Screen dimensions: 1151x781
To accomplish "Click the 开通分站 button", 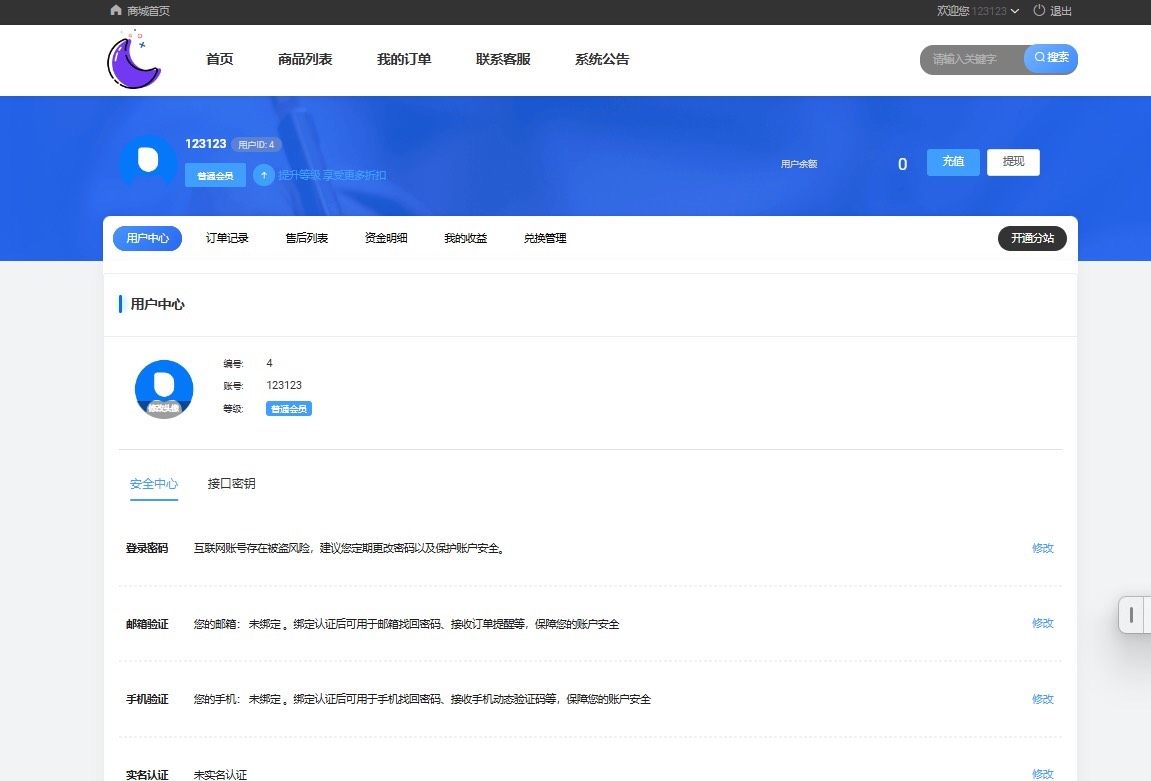I will coord(1032,238).
